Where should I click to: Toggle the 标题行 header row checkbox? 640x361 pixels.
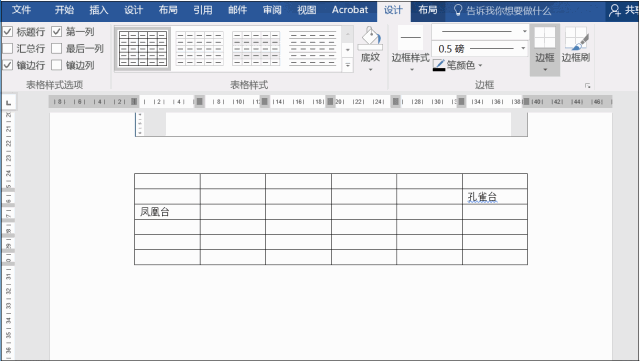pyautogui.click(x=8, y=31)
